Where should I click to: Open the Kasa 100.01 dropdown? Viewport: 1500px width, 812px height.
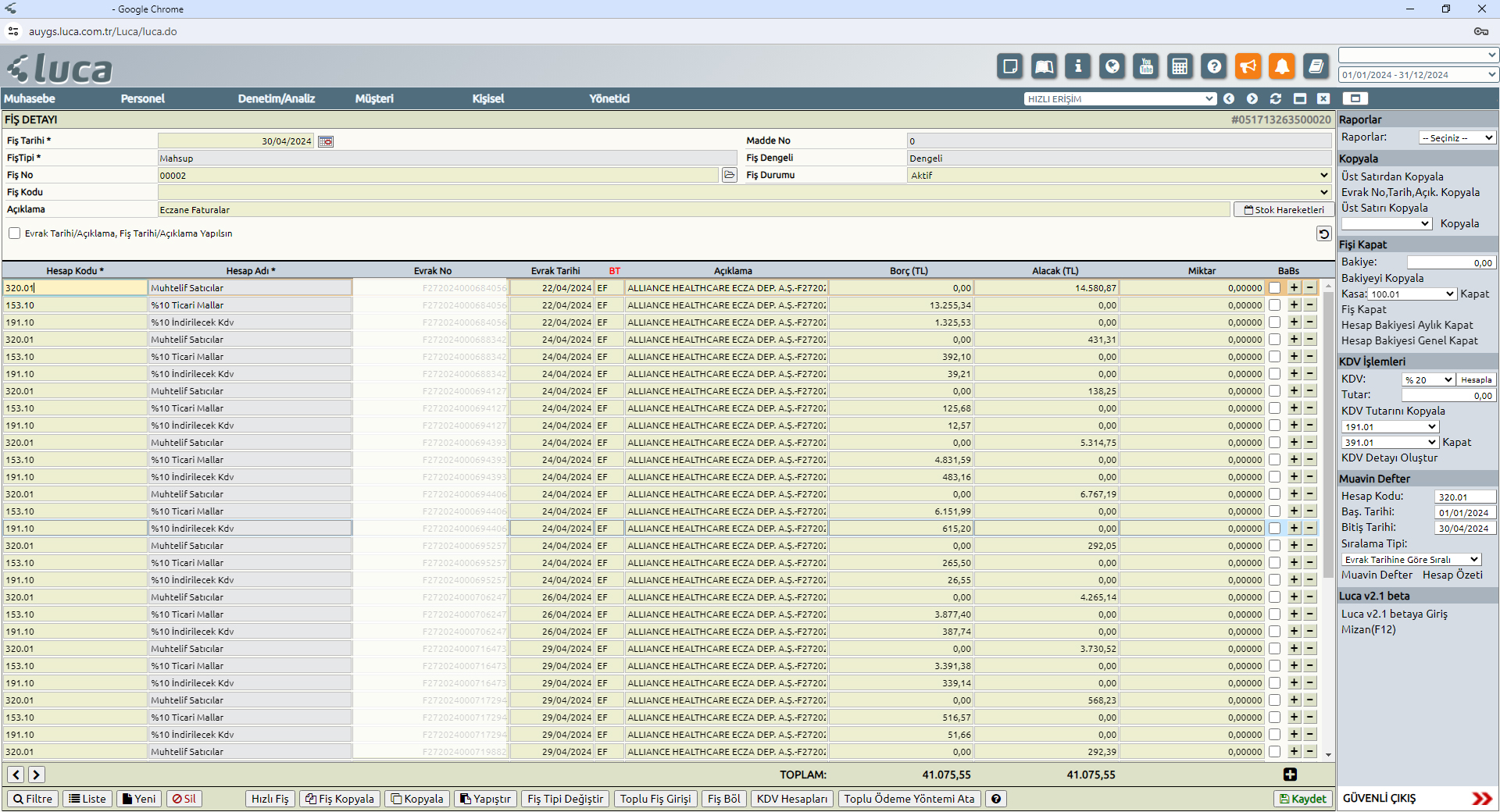point(1412,294)
